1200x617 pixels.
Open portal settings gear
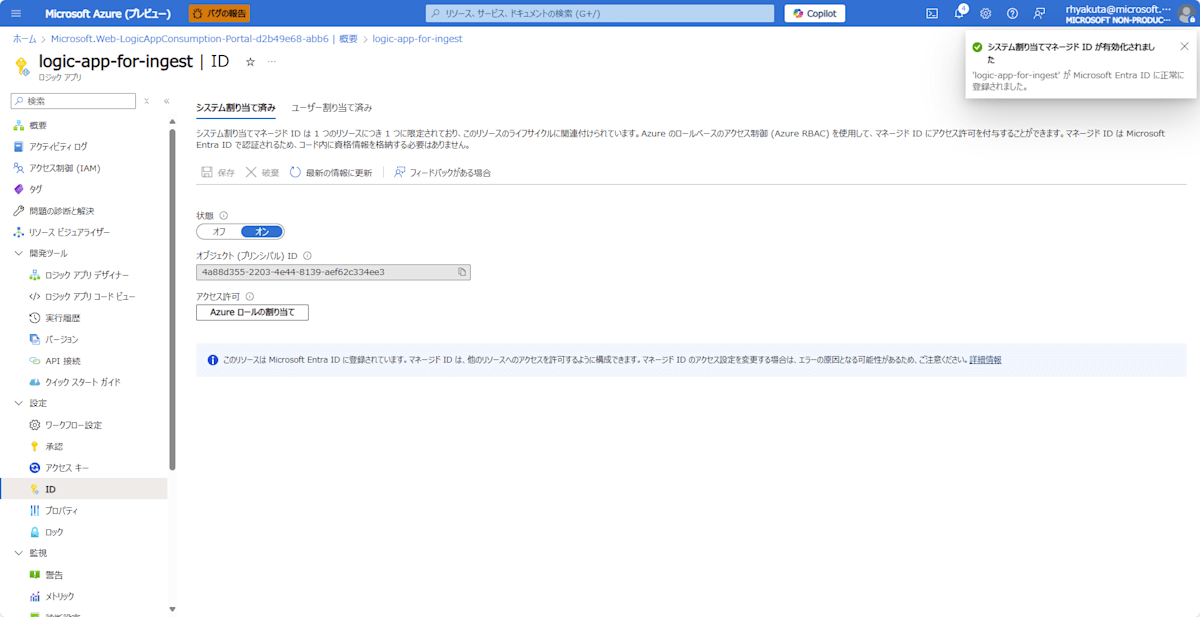coord(985,13)
